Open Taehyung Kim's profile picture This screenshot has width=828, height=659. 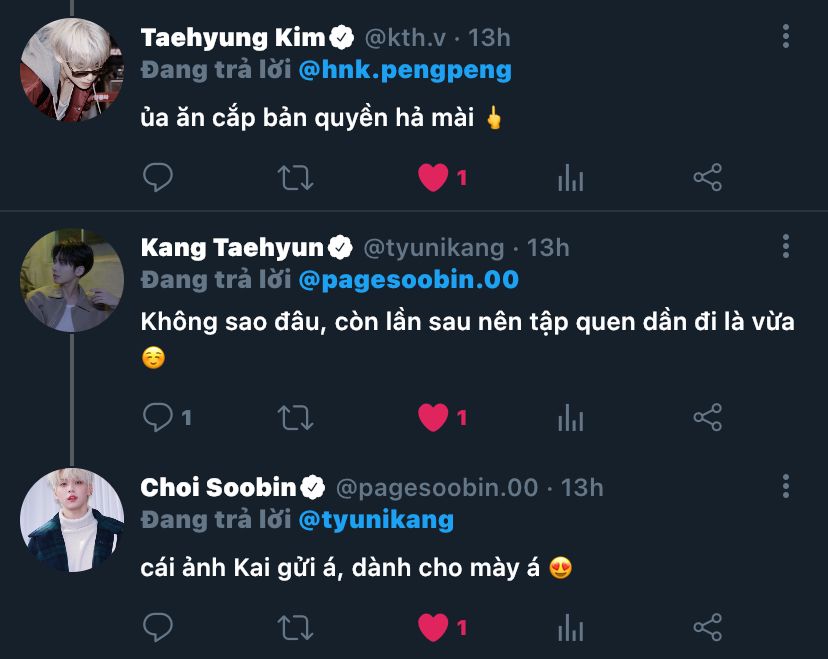(72, 70)
